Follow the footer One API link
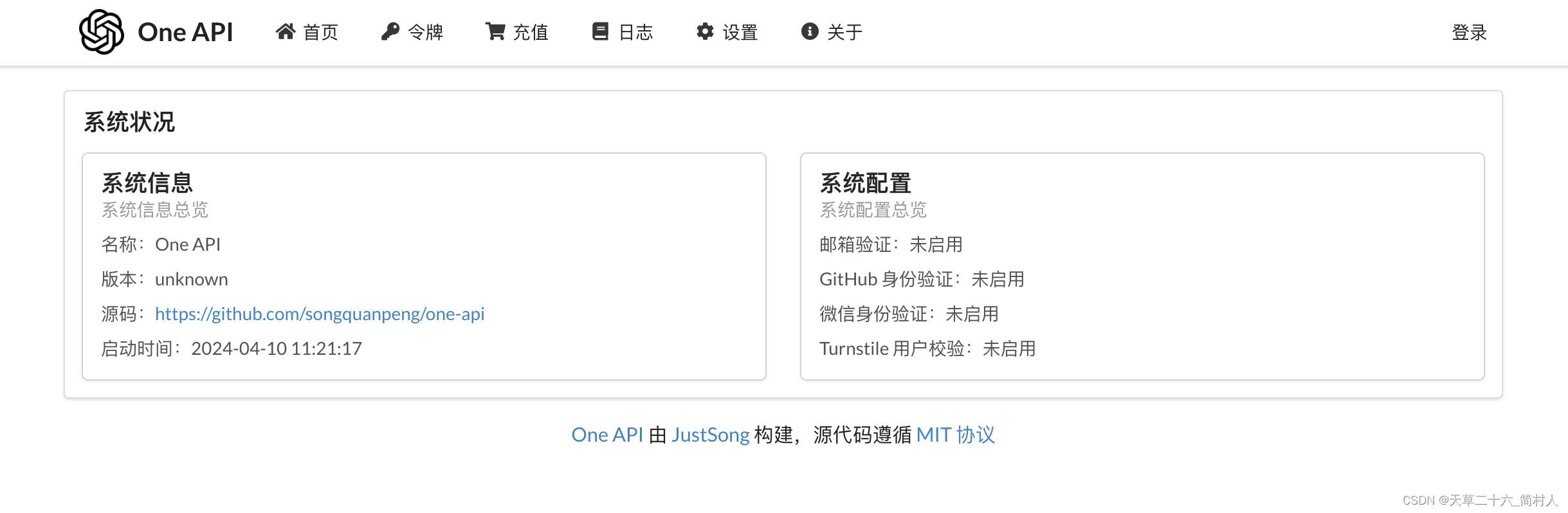Viewport: 1568px width, 513px height. [607, 435]
